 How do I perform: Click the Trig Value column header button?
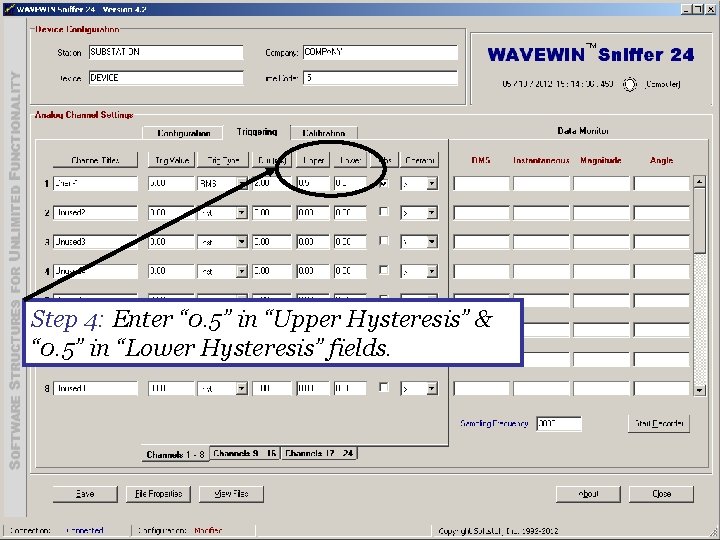pyautogui.click(x=172, y=160)
